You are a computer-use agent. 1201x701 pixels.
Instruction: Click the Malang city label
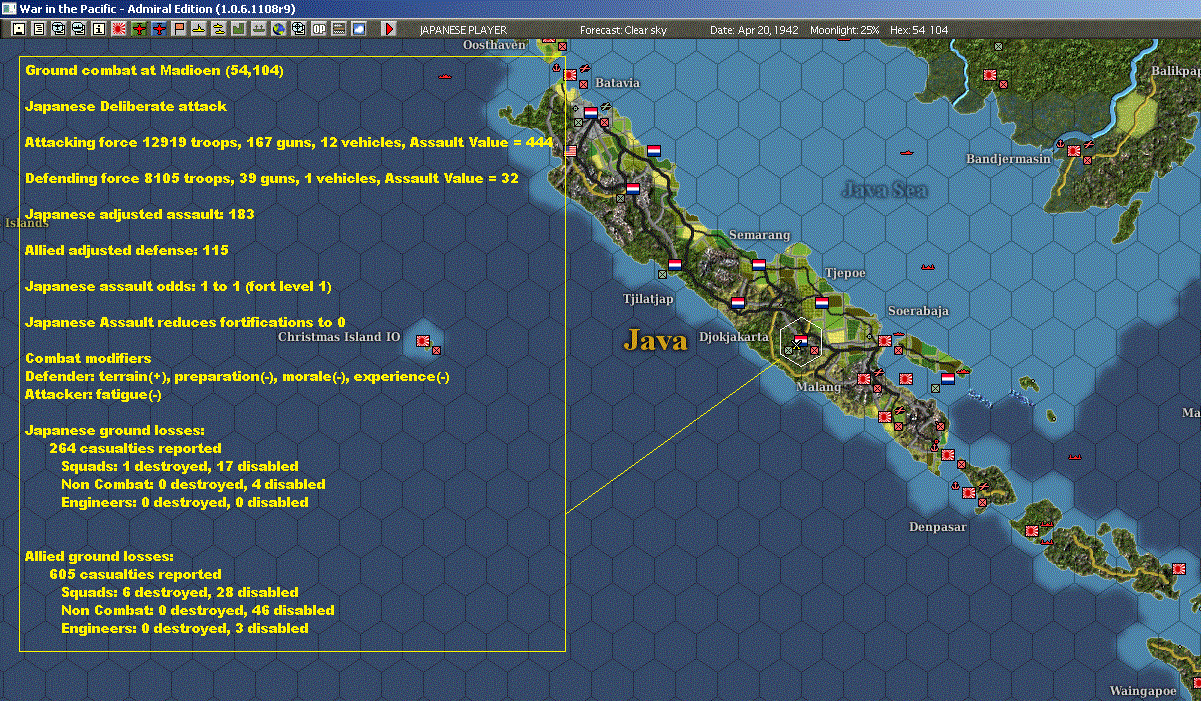pos(819,387)
